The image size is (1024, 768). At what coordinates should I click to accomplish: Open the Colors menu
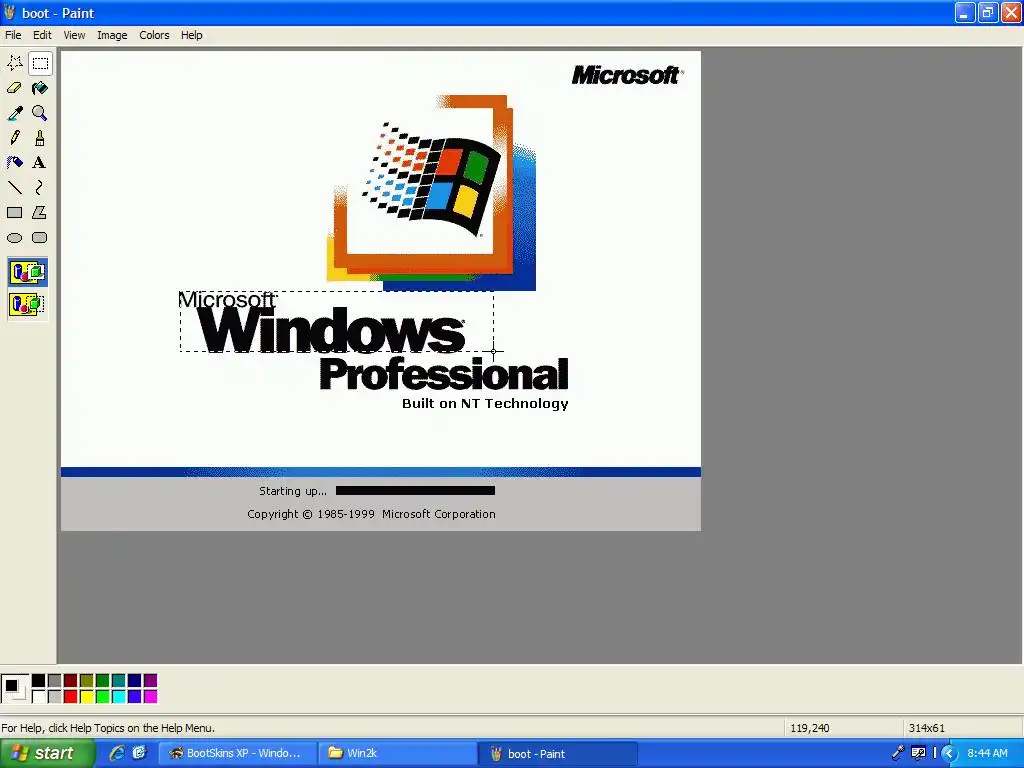tap(154, 35)
